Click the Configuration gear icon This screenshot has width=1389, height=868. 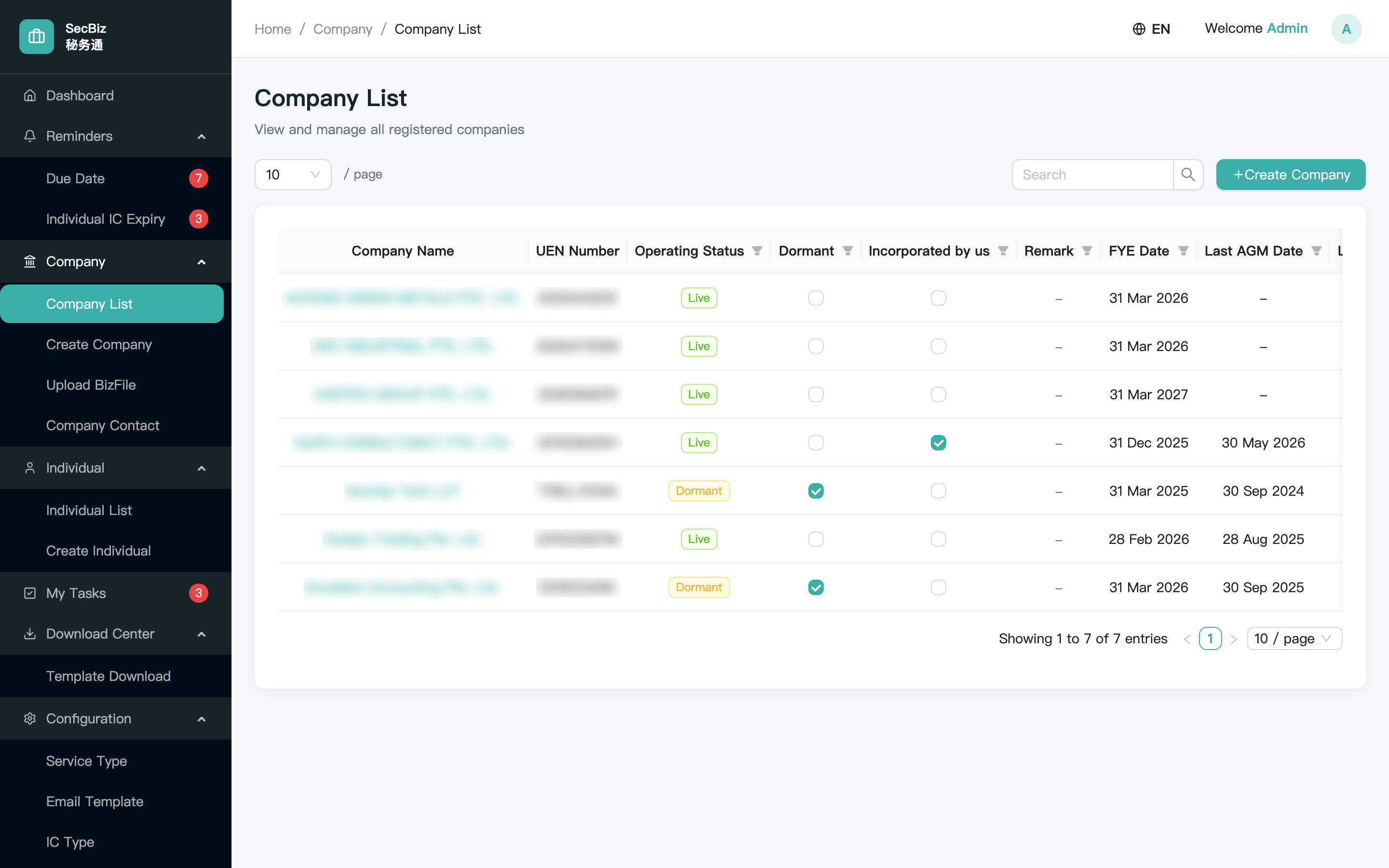point(30,719)
